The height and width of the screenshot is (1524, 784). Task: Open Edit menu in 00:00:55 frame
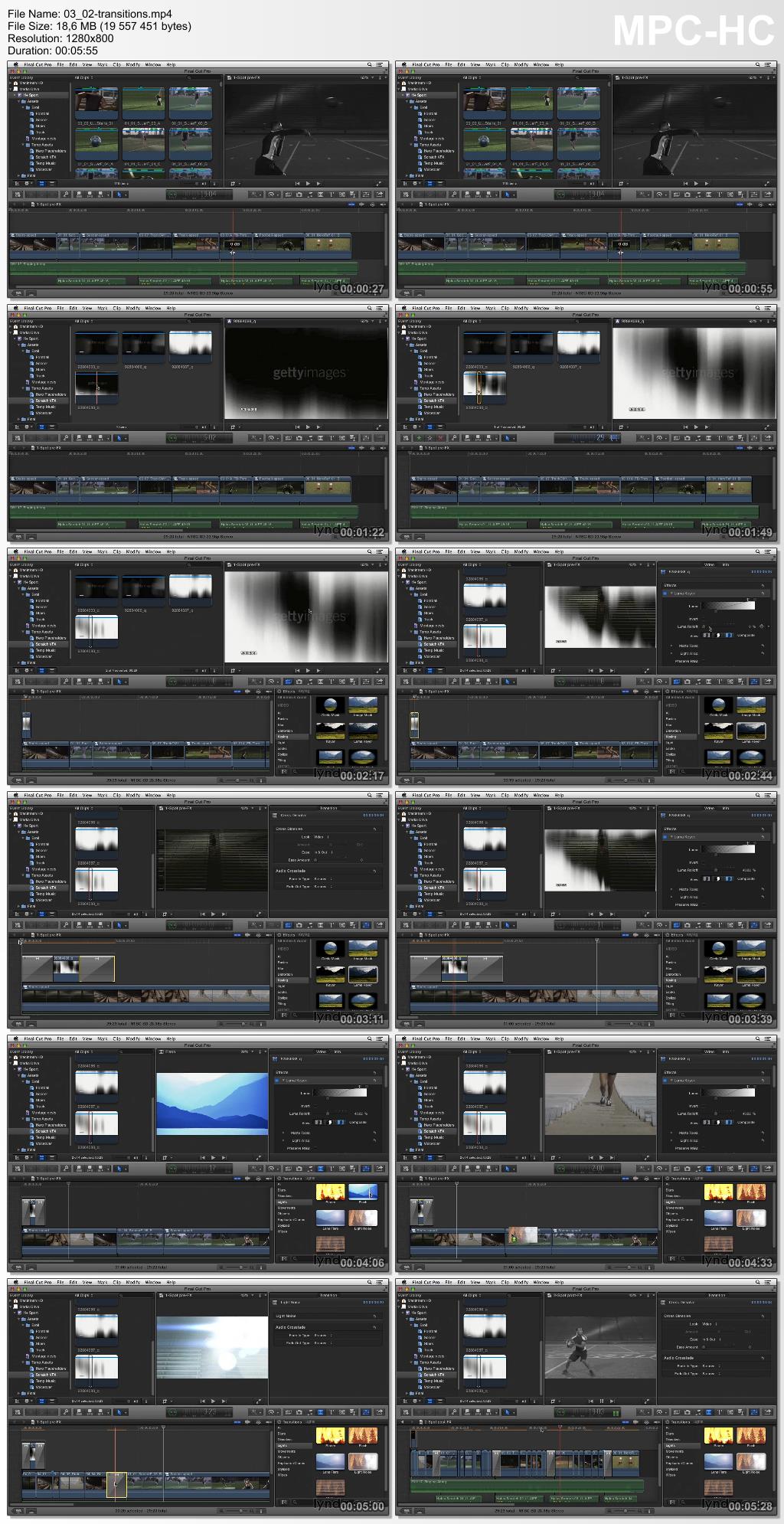(462, 64)
